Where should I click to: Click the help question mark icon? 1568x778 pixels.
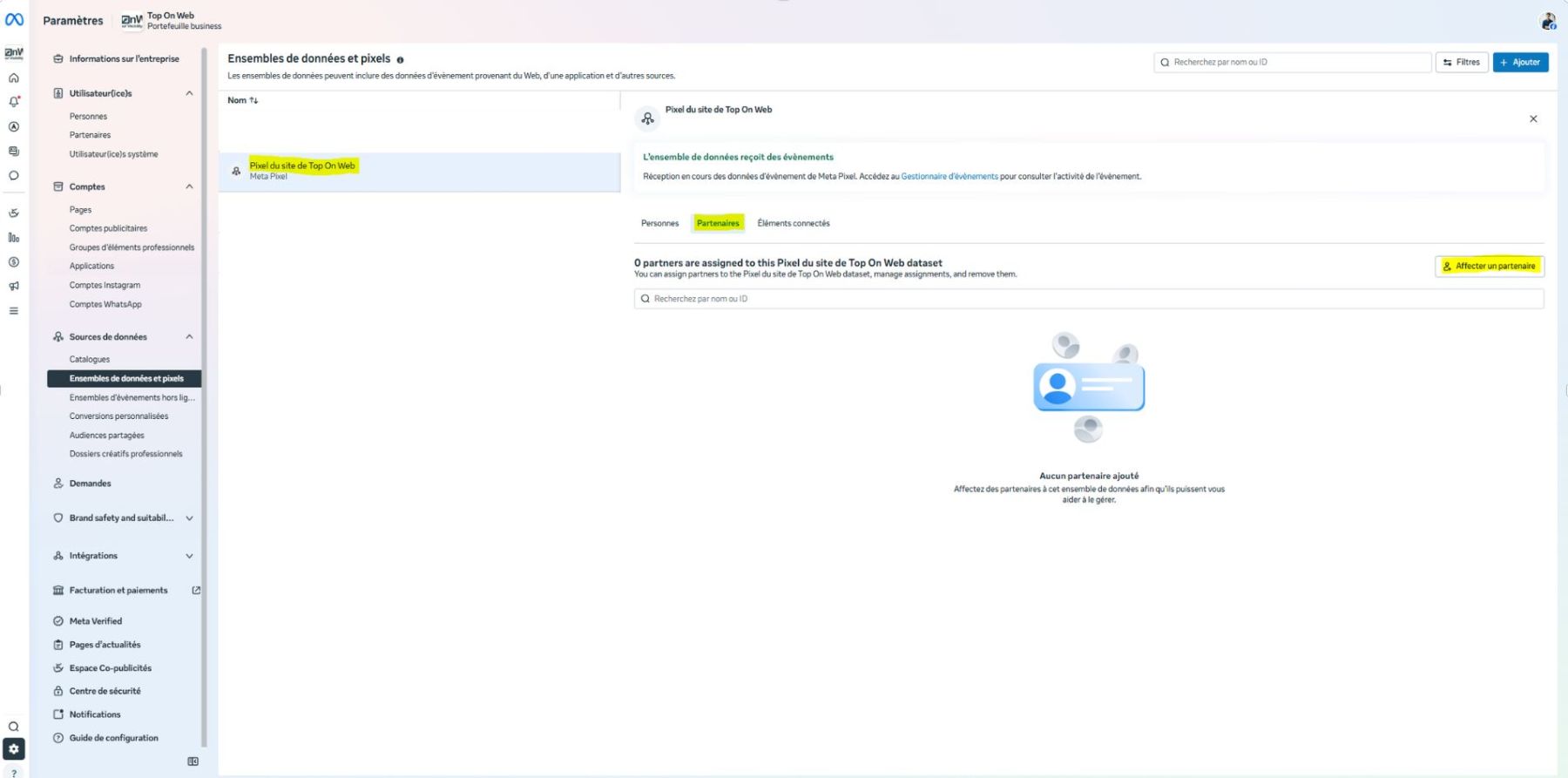(14, 772)
